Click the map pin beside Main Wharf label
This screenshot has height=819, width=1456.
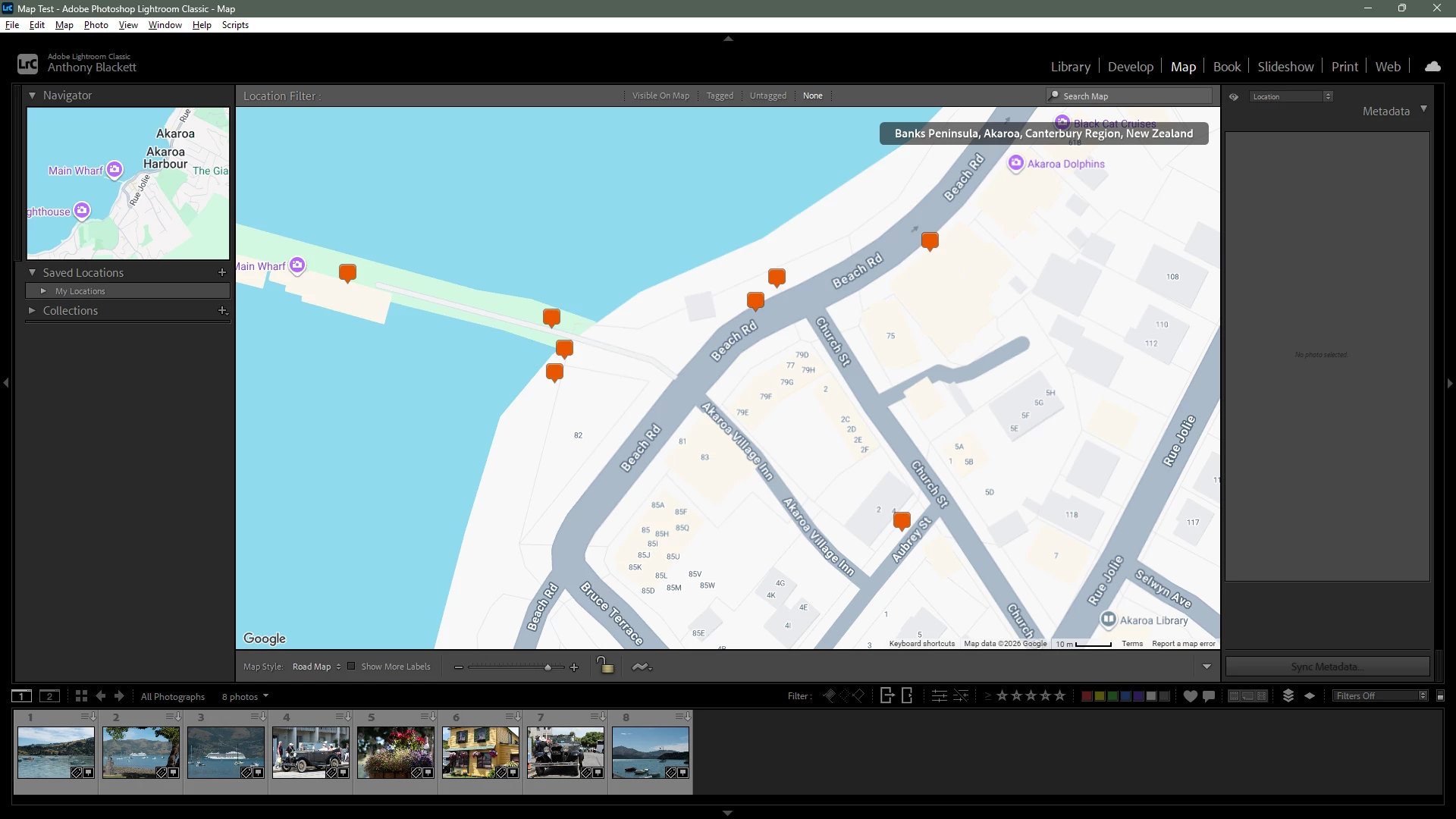347,273
